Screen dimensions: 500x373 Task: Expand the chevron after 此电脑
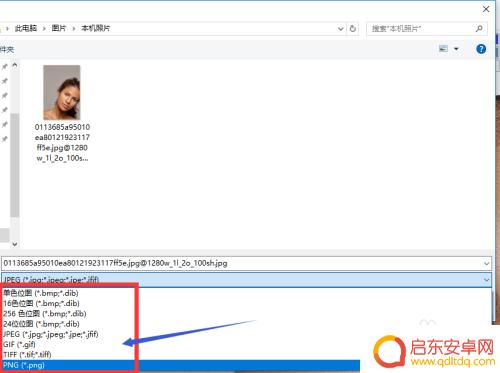tap(44, 29)
